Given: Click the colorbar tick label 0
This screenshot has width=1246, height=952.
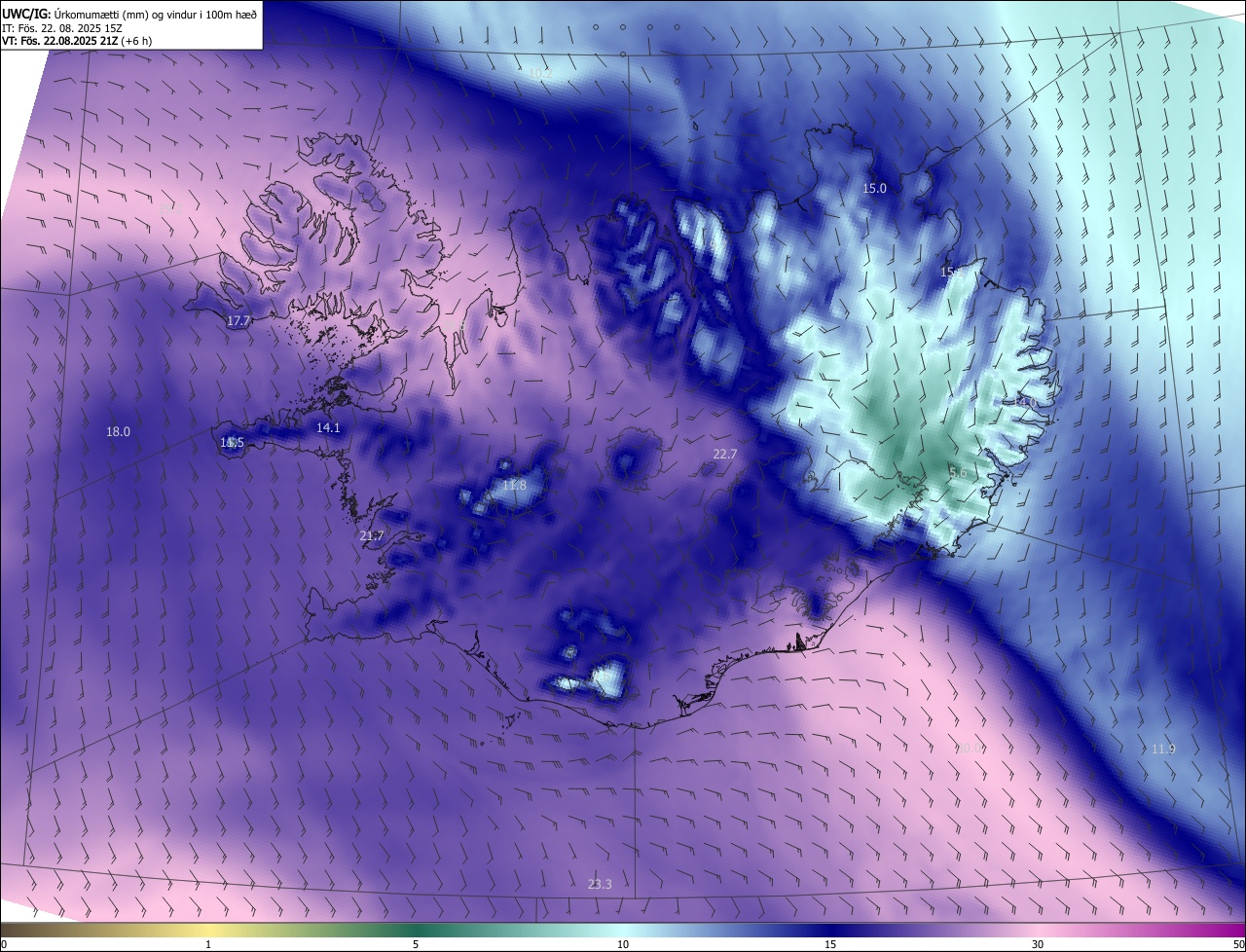Looking at the screenshot, I should [4, 944].
